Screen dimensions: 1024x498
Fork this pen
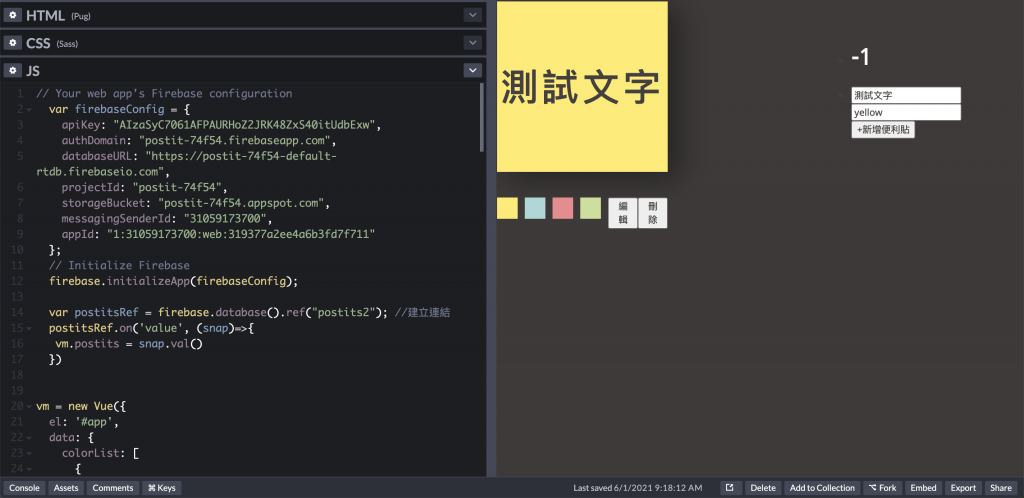[882, 488]
